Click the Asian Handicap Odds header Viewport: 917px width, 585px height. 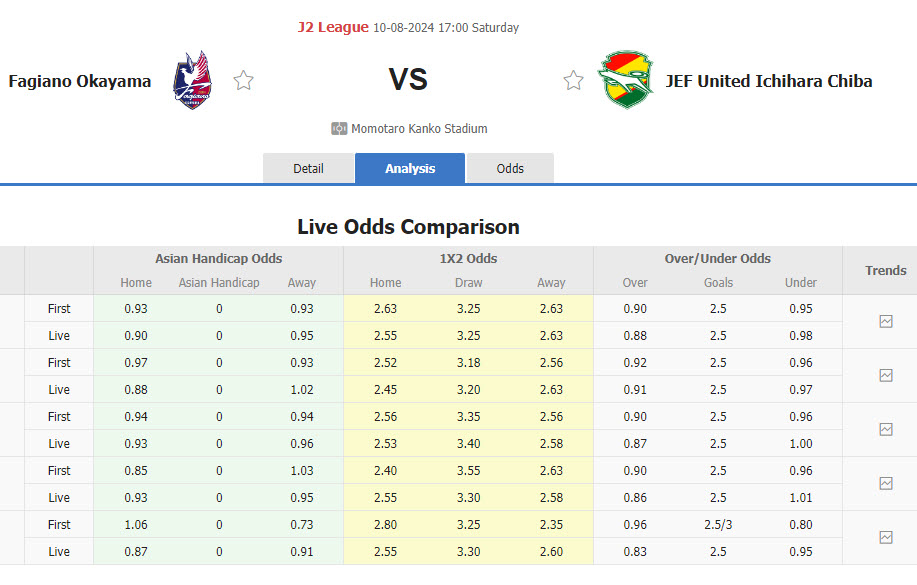(218, 258)
